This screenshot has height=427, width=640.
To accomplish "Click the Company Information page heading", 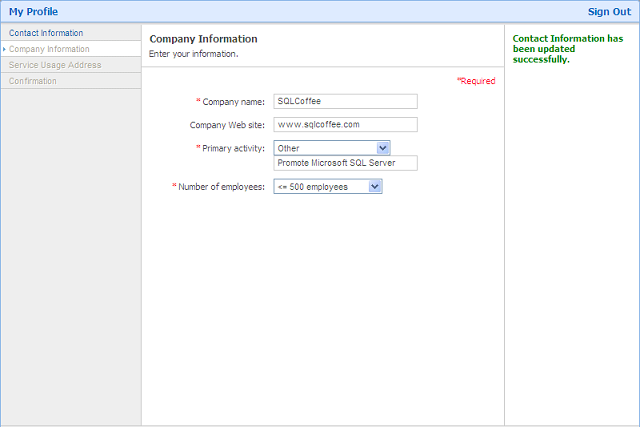I will coord(203,39).
